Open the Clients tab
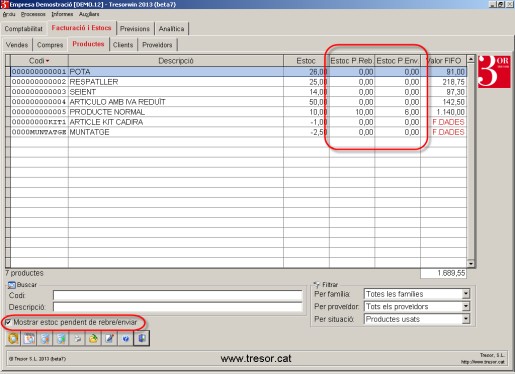The image size is (515, 374). point(123,45)
